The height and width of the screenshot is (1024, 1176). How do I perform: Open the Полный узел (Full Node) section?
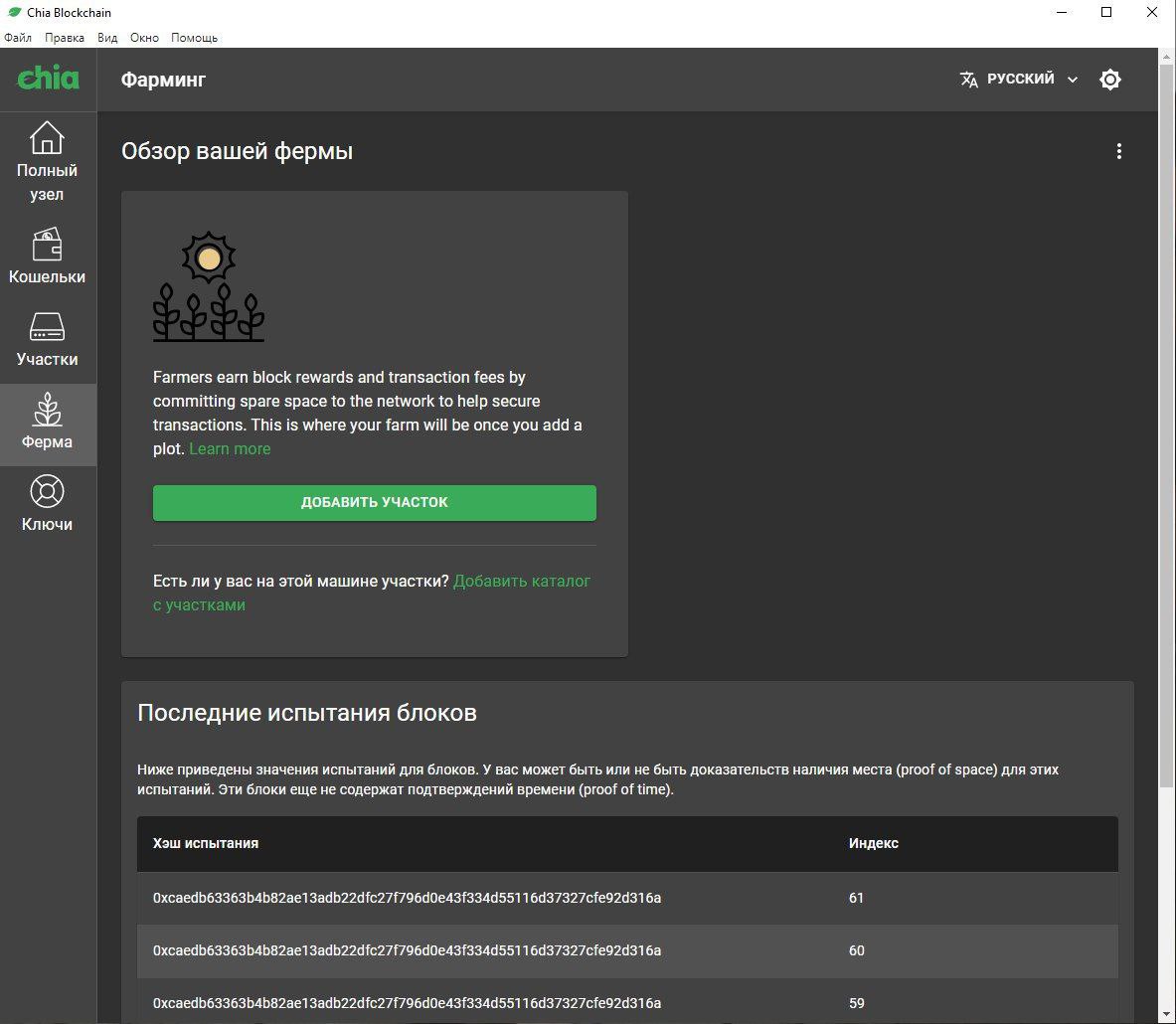[x=48, y=161]
